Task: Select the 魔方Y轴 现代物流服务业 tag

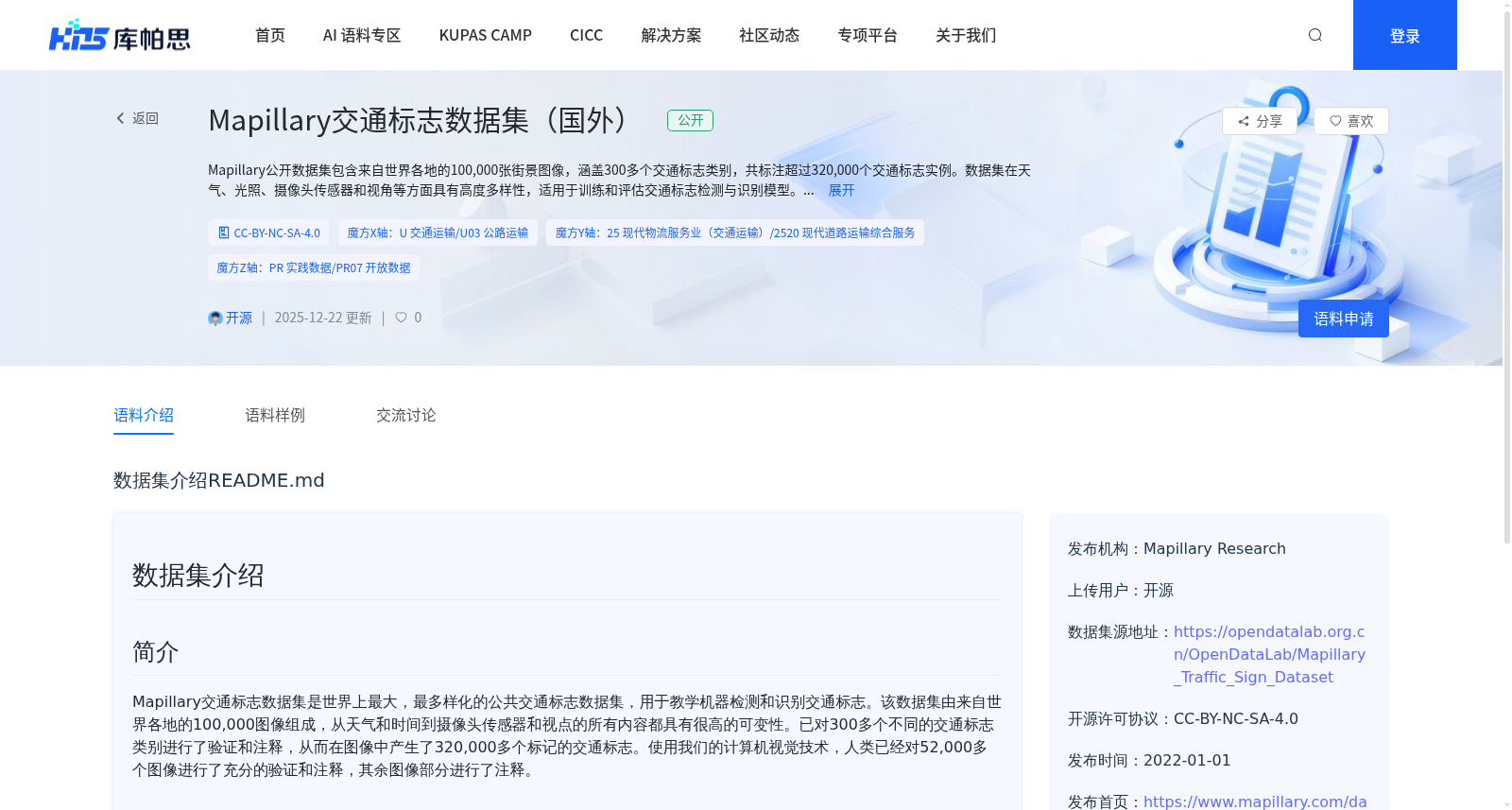Action: pos(735,233)
